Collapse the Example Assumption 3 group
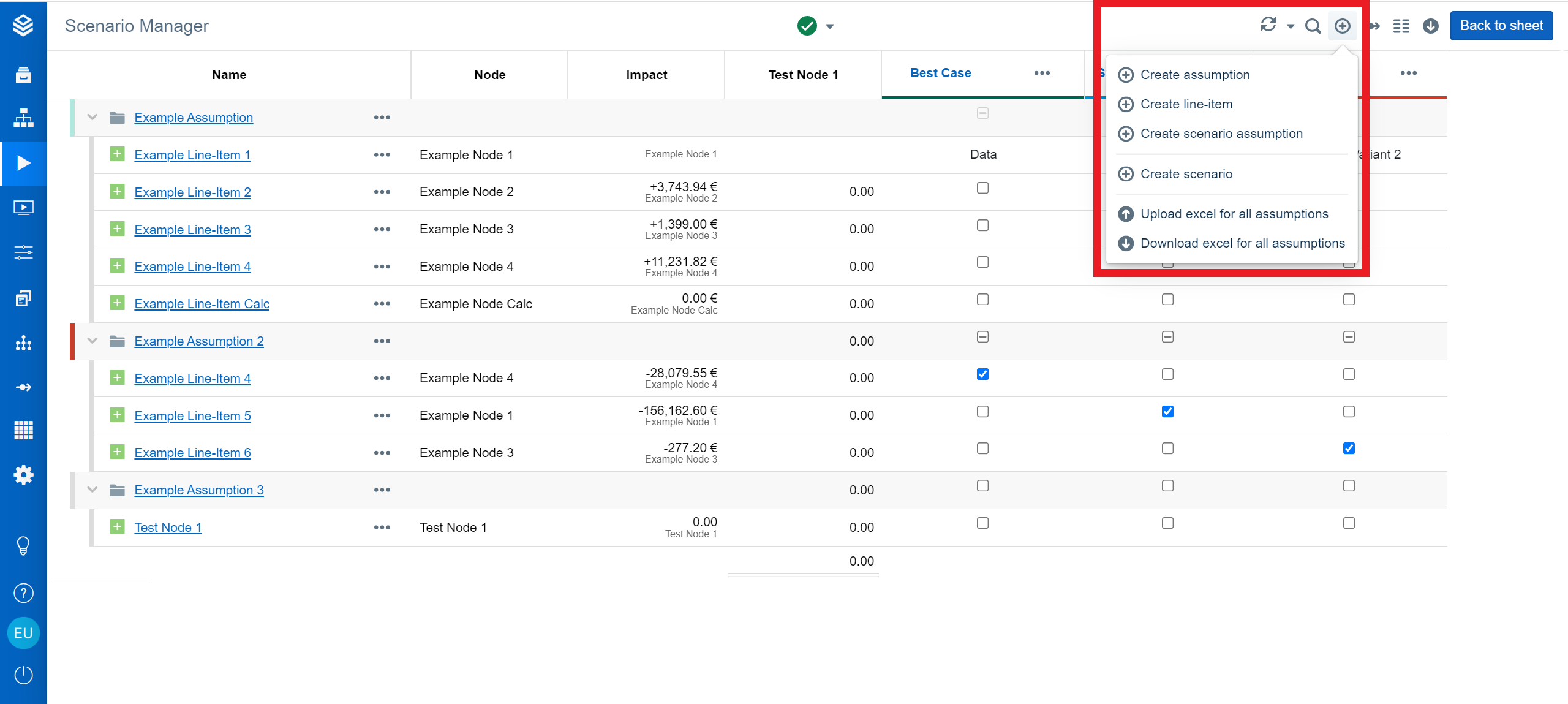This screenshot has height=704, width=1568. click(92, 490)
